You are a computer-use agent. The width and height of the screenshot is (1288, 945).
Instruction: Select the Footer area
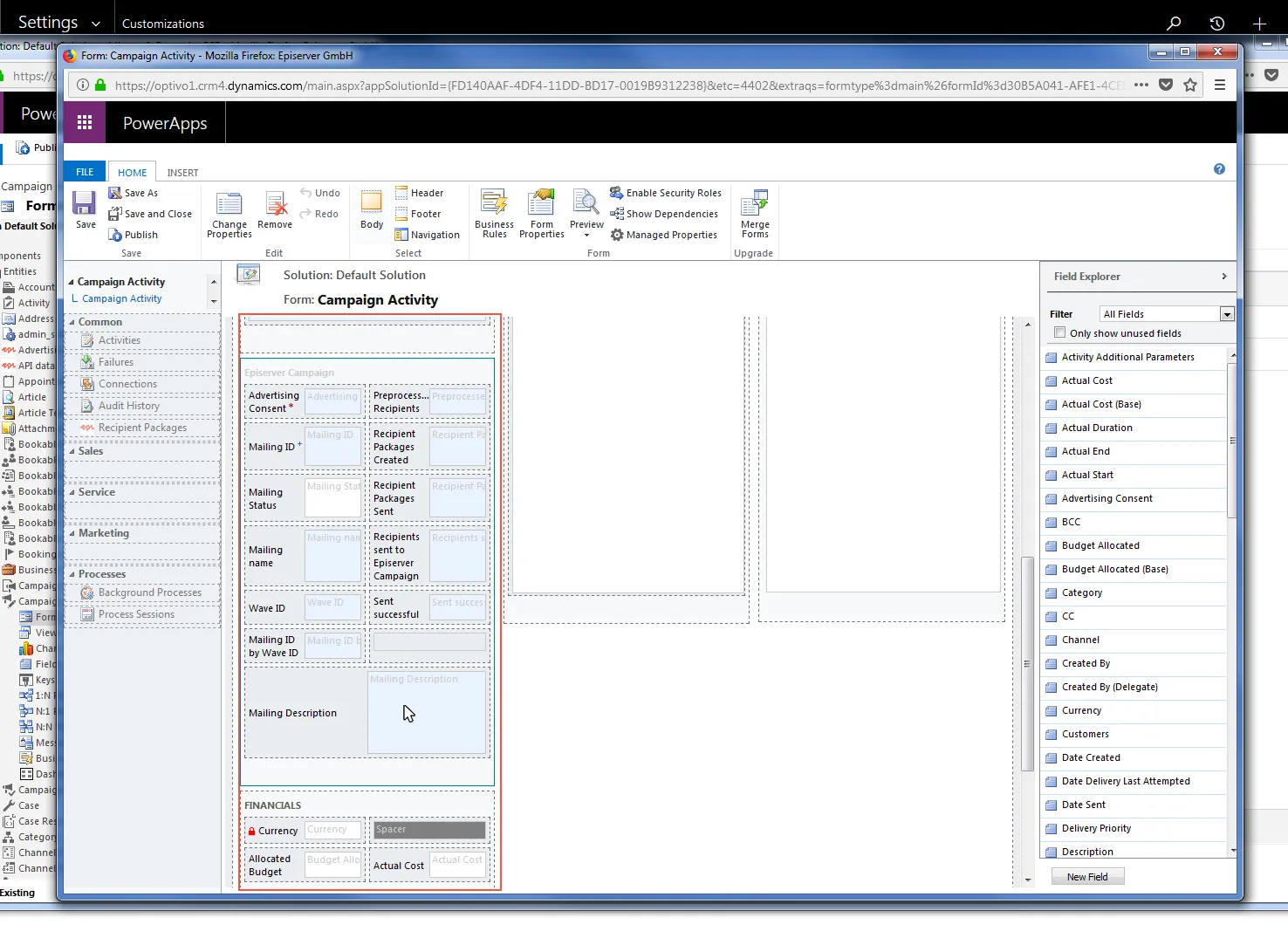click(x=418, y=214)
